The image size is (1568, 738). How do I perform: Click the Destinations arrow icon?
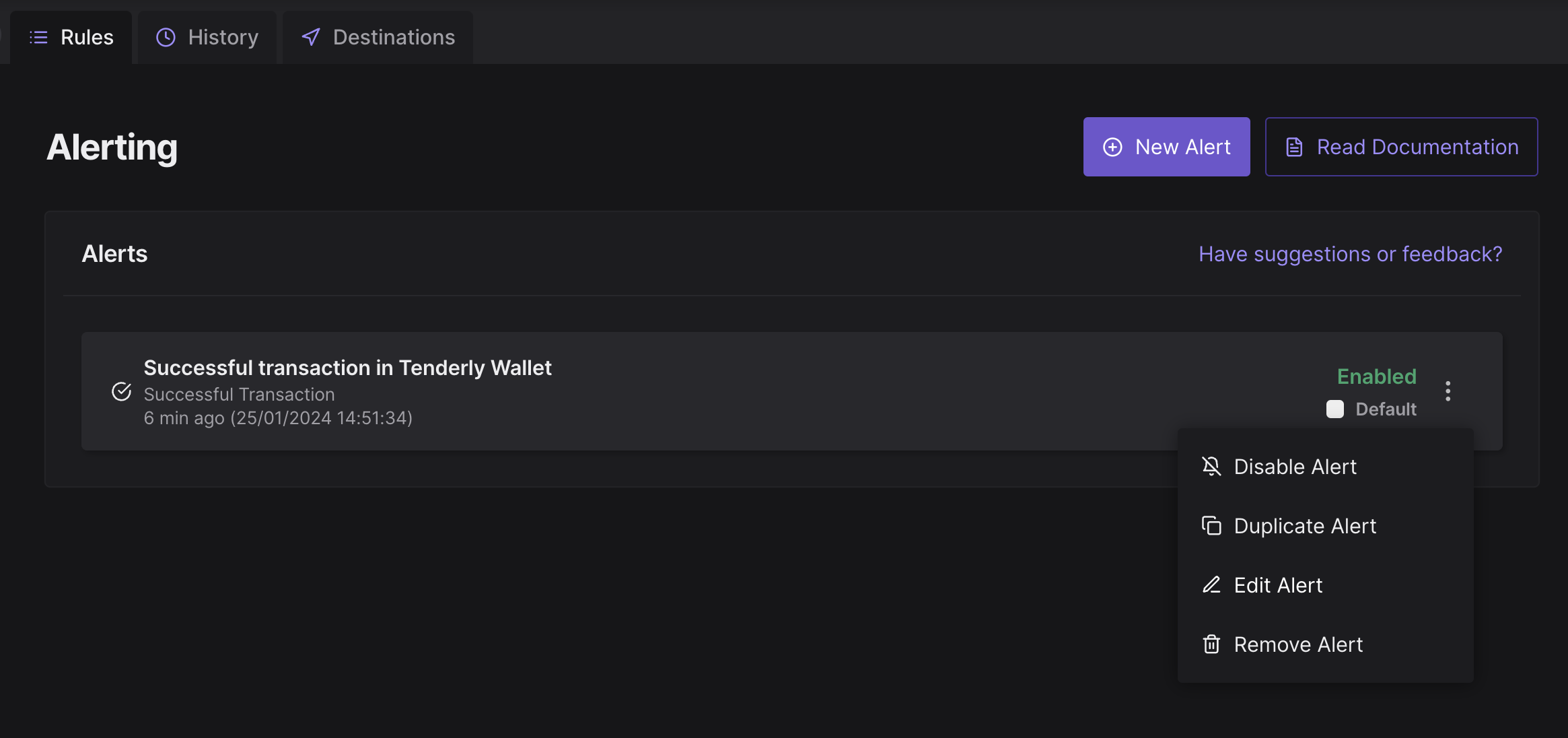point(311,38)
